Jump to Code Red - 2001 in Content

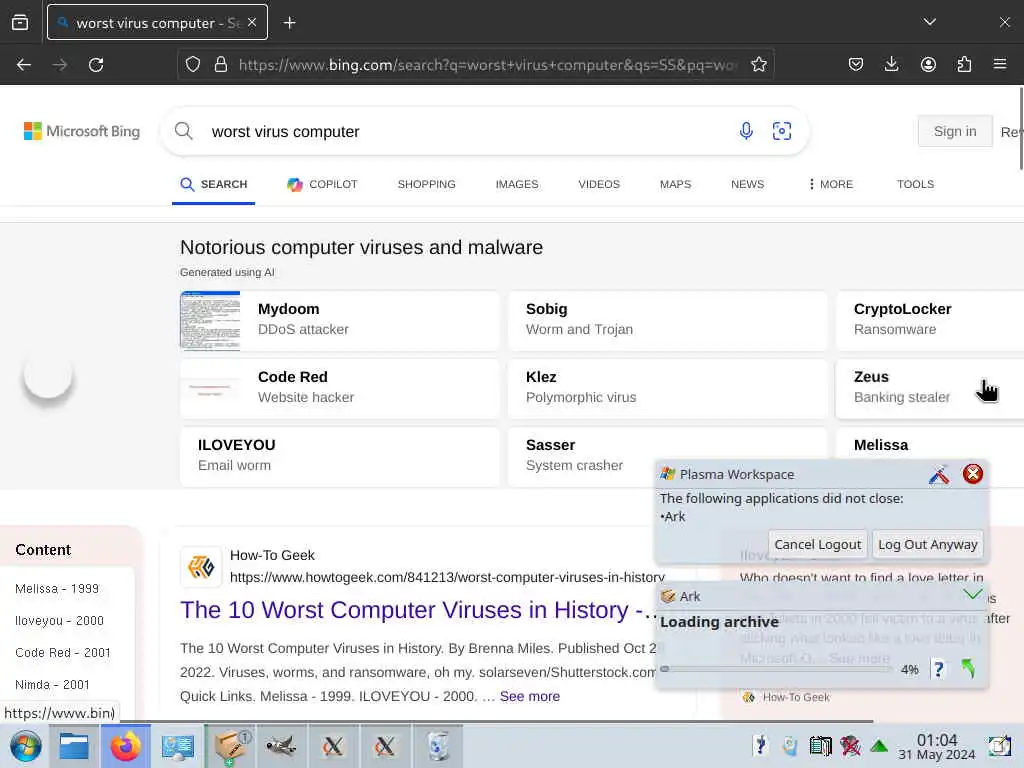63,653
